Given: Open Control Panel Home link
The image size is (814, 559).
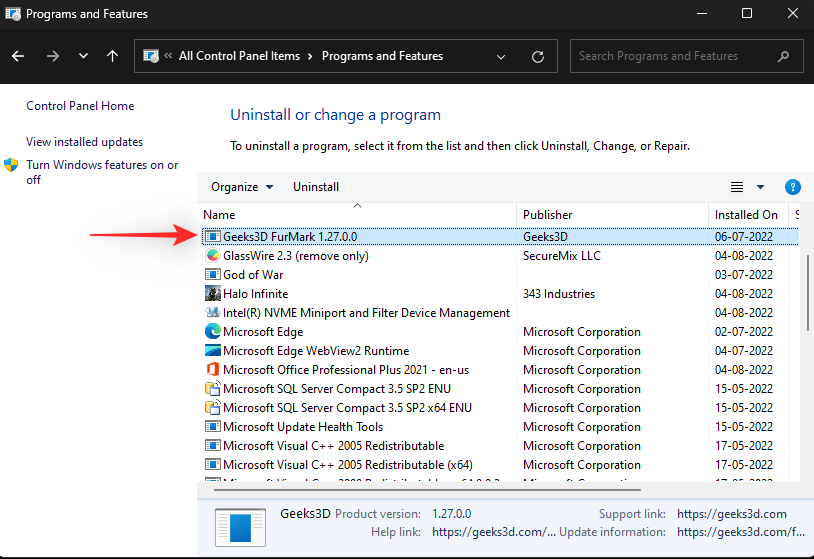Looking at the screenshot, I should click(80, 106).
